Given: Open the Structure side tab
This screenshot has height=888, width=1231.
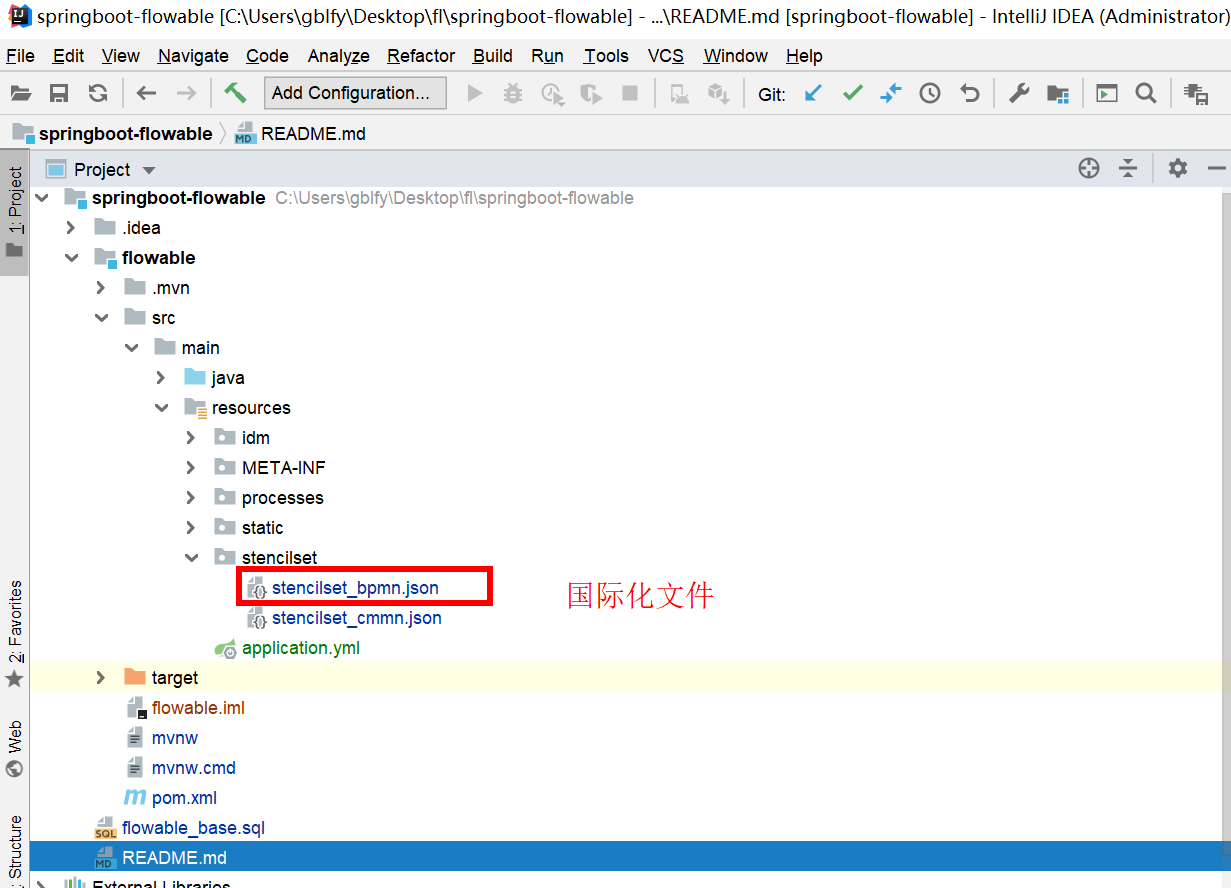Looking at the screenshot, I should [x=14, y=848].
